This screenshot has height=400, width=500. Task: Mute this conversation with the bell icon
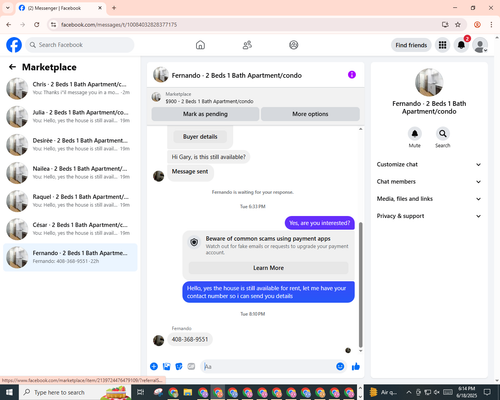[x=415, y=134]
